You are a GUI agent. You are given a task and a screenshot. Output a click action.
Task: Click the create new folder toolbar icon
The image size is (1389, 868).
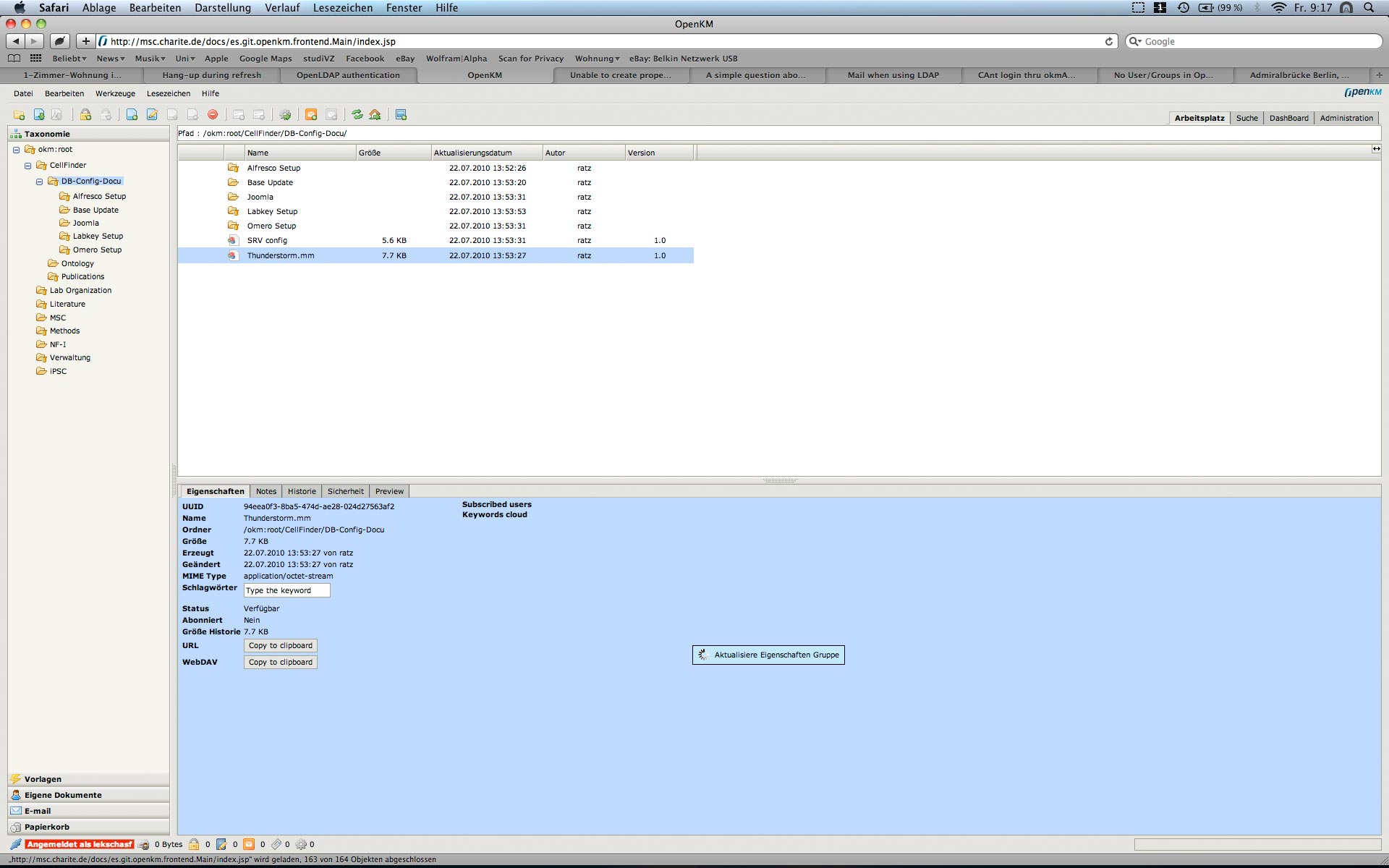coord(19,115)
